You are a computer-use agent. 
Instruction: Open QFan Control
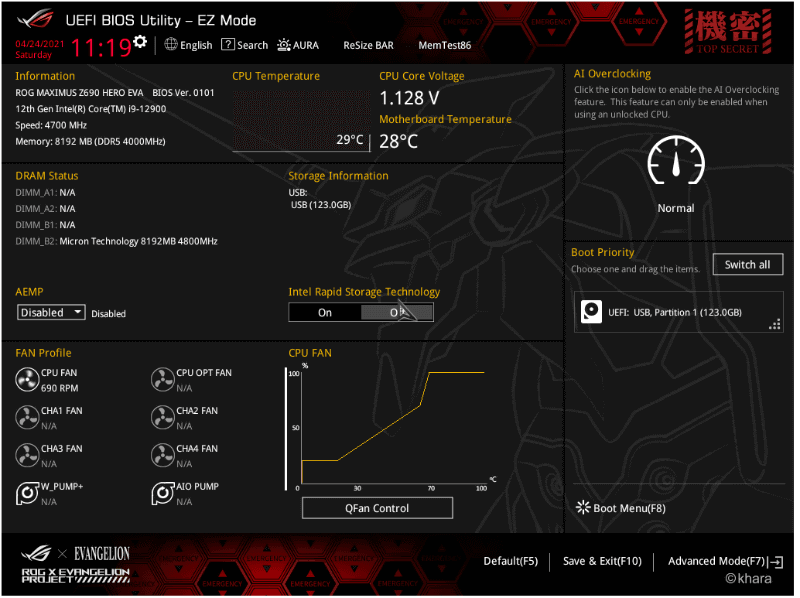click(x=379, y=509)
